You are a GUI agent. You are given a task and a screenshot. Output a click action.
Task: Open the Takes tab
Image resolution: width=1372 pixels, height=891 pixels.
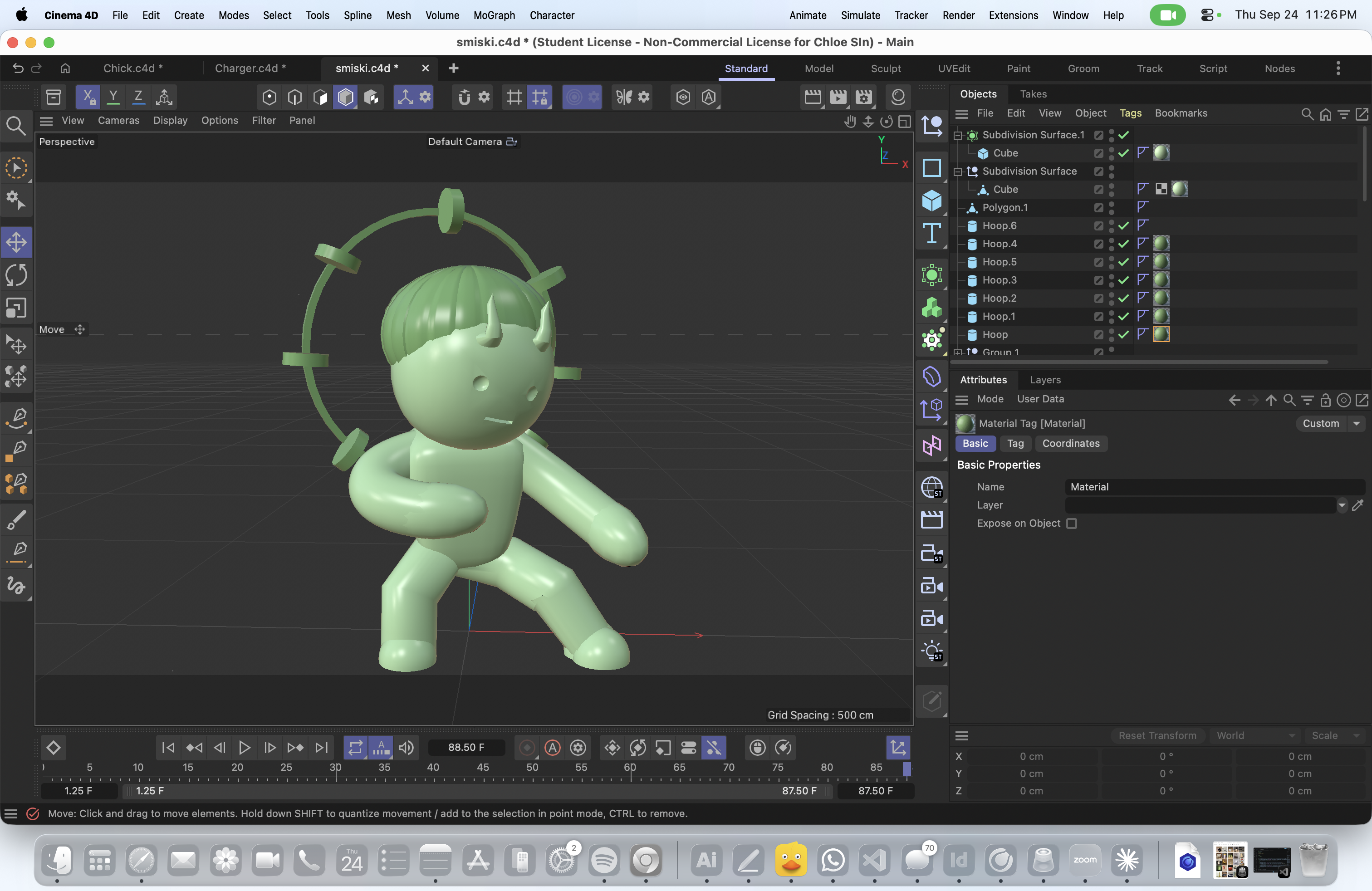(x=1033, y=94)
